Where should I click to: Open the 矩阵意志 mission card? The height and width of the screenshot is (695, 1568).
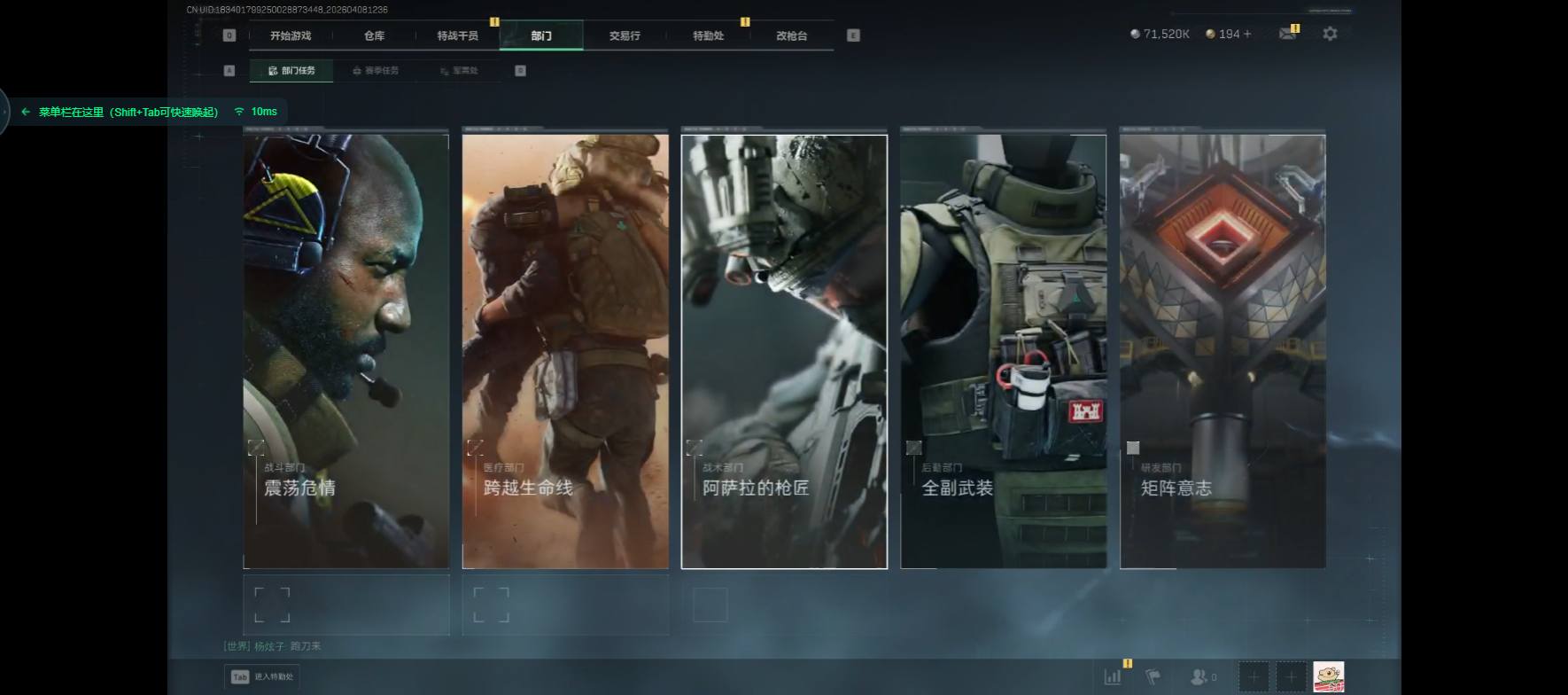coord(1223,351)
